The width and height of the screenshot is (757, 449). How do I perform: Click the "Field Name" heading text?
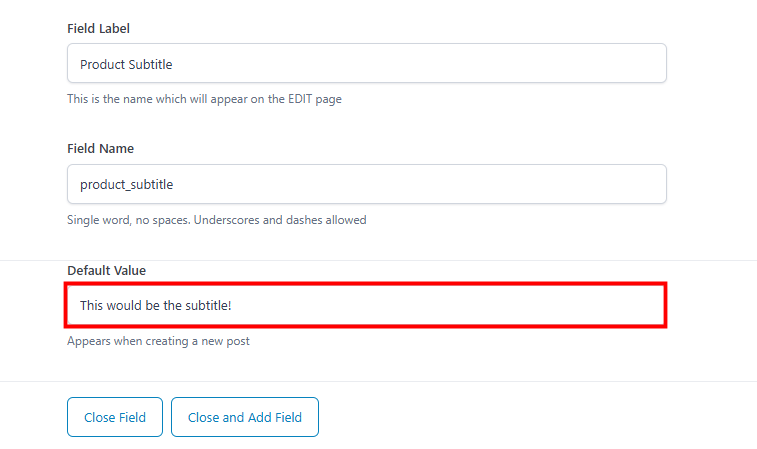pyautogui.click(x=100, y=149)
